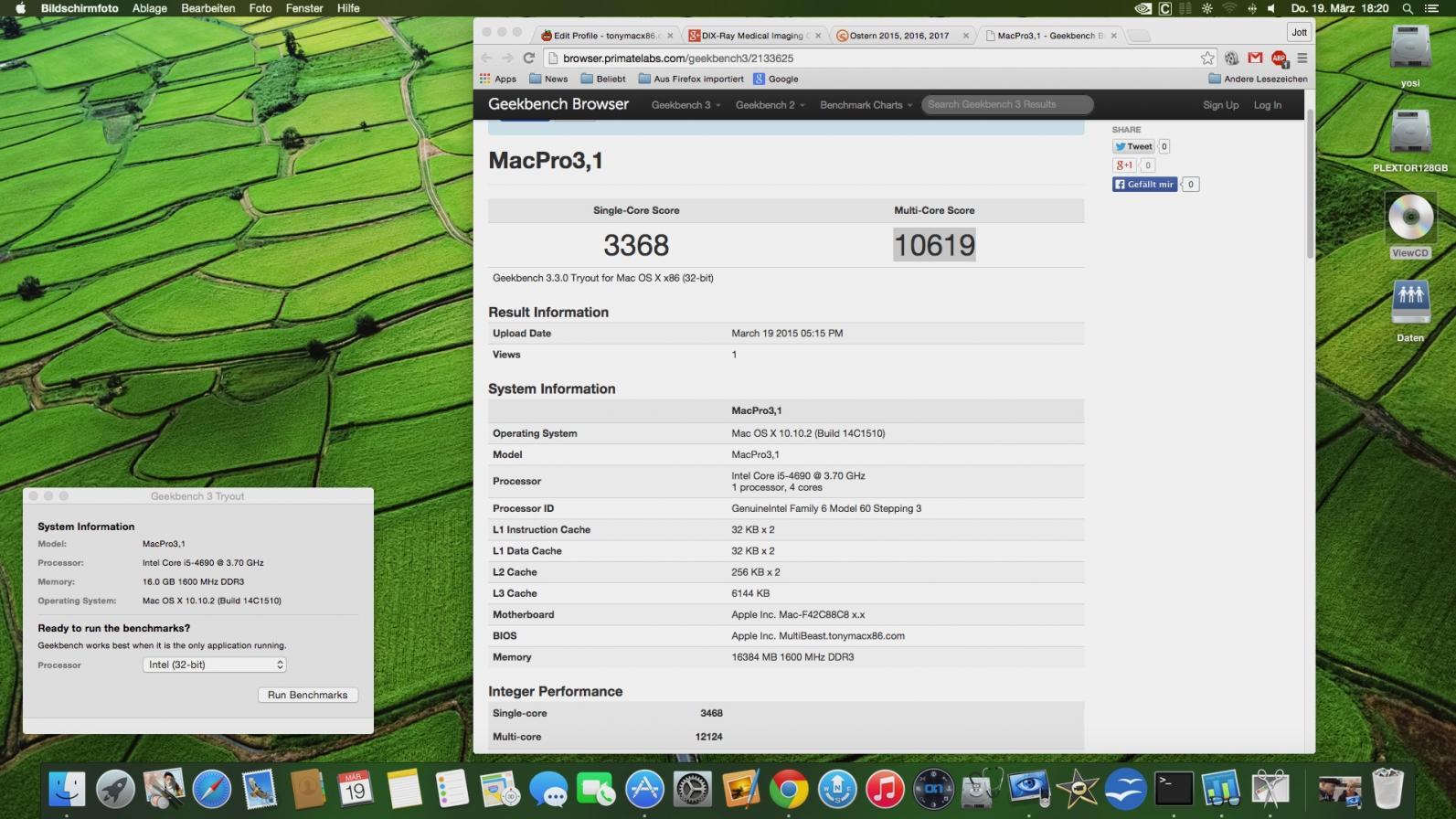This screenshot has width=1456, height=819.
Task: Switch to Edit Profile tonymacx86 tab
Action: pyautogui.click(x=606, y=36)
